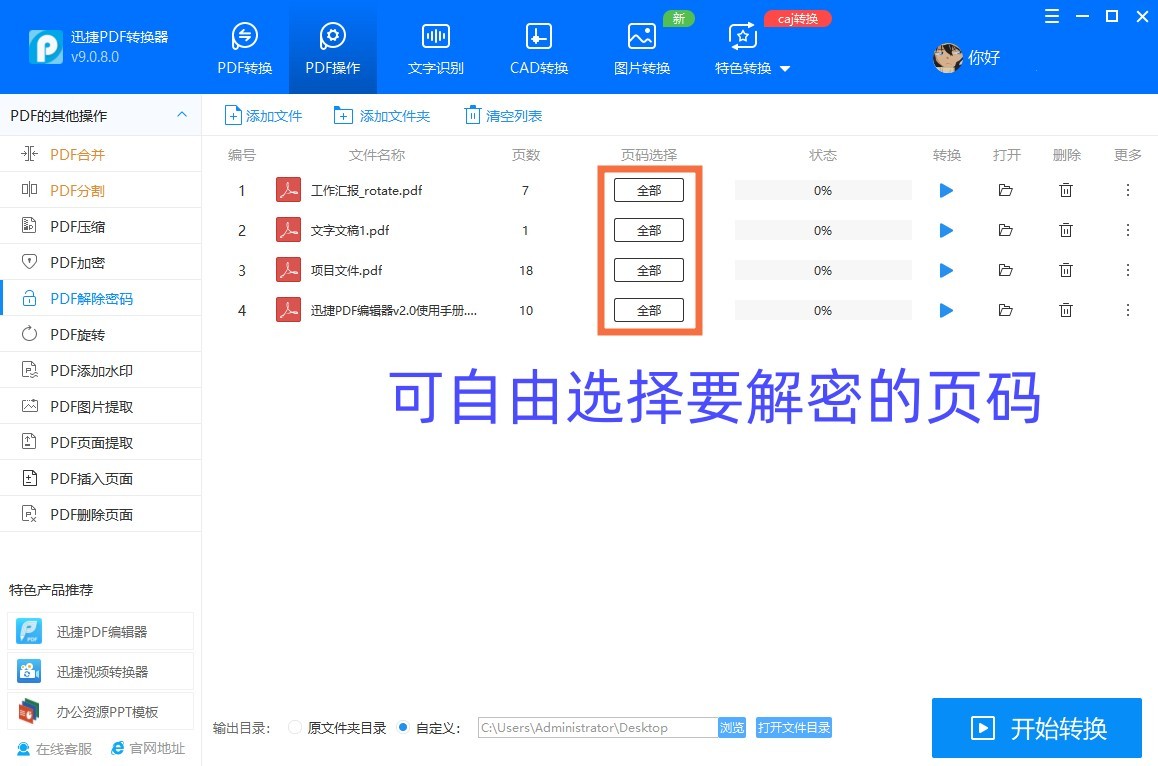Click 在线客服 link
This screenshot has height=766, width=1158.
coord(55,749)
